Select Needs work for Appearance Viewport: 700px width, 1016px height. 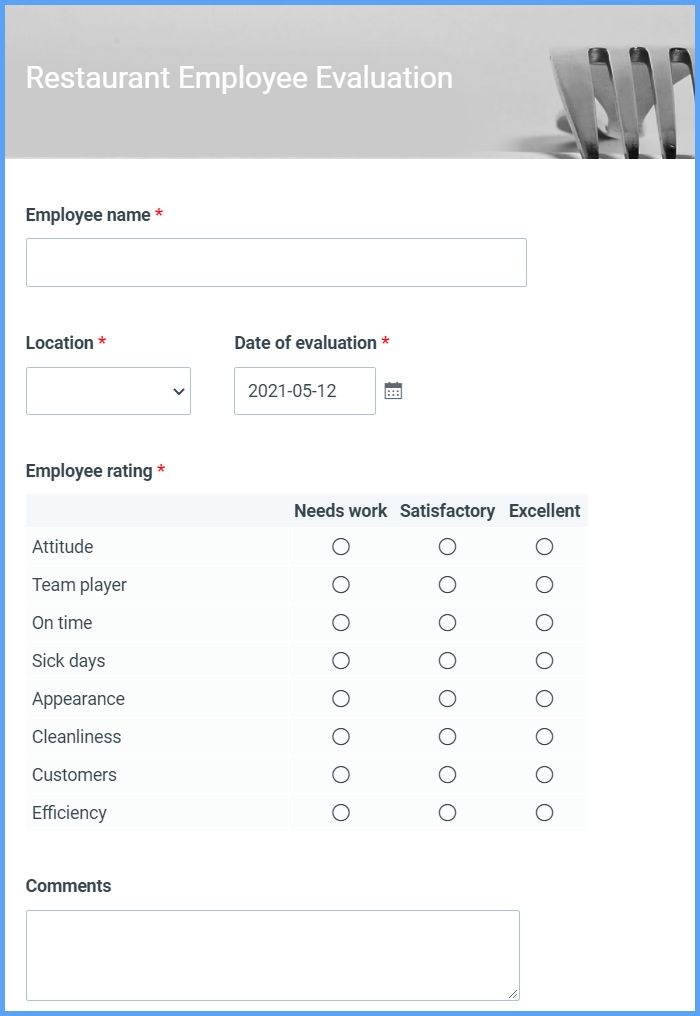click(x=340, y=698)
